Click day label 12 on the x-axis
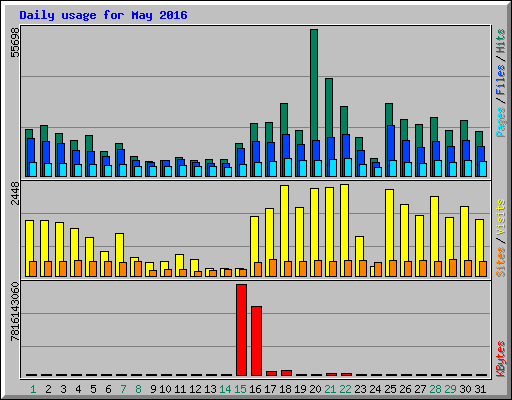 click(x=195, y=389)
